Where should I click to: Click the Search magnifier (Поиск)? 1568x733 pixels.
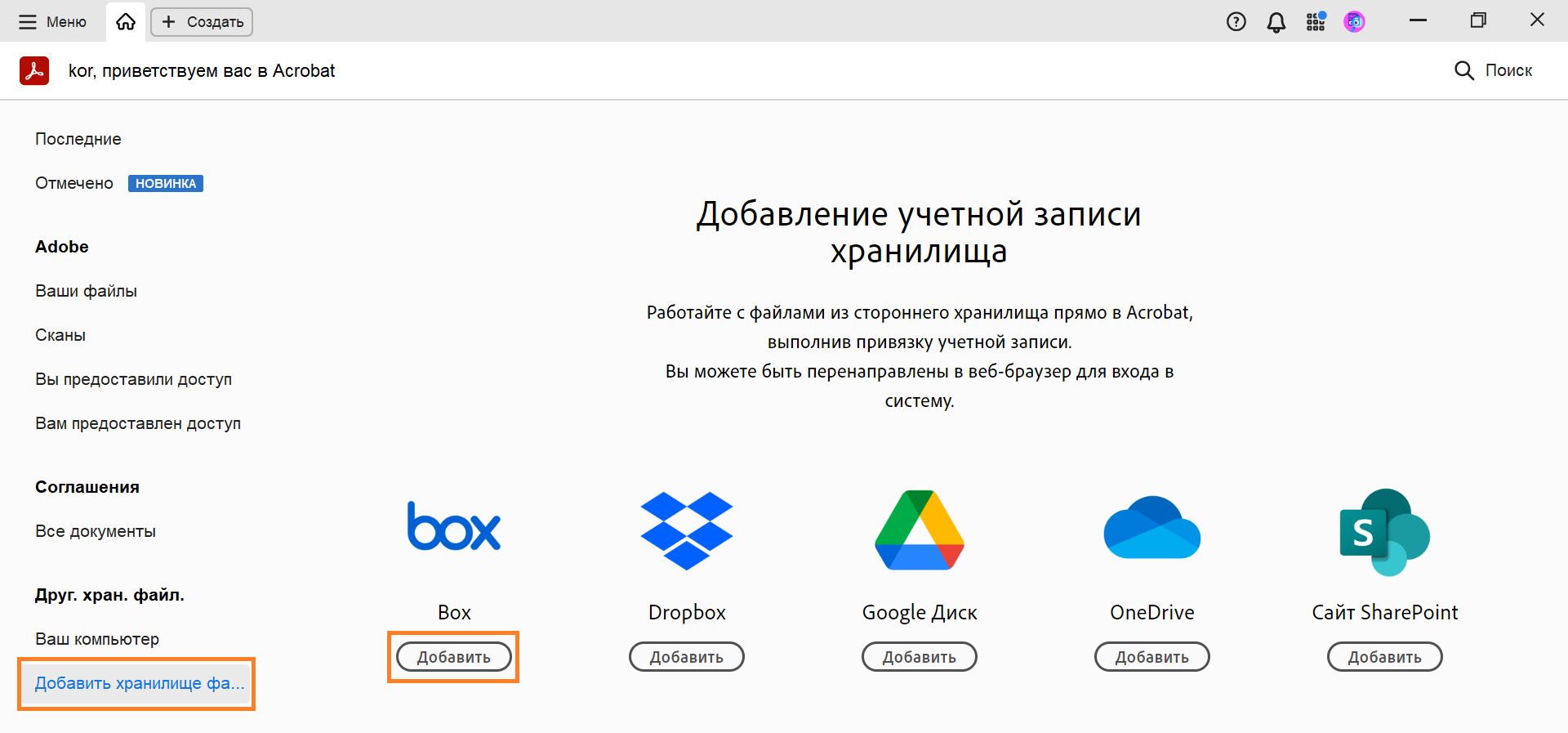coord(1493,70)
